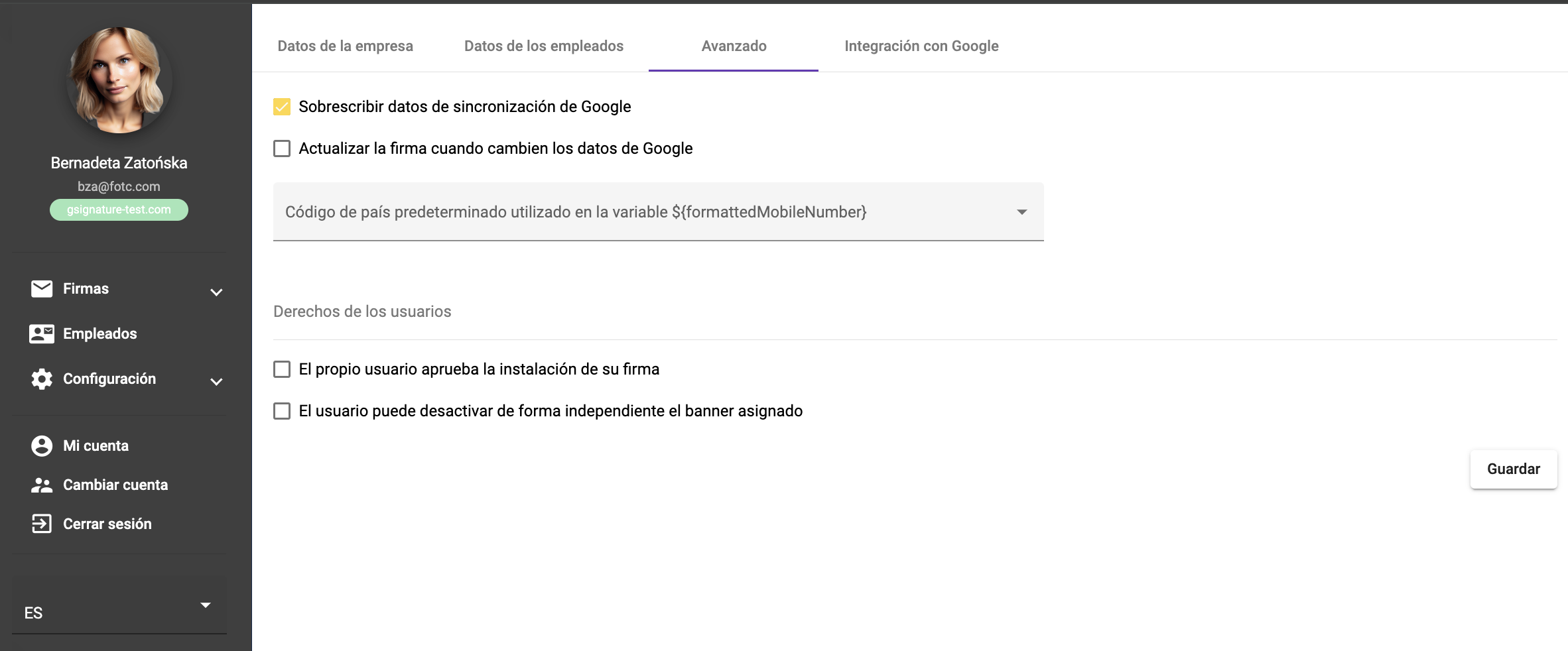Image resolution: width=1568 pixels, height=651 pixels.
Task: Click the gsignature-test.com domain badge
Action: pyautogui.click(x=119, y=209)
